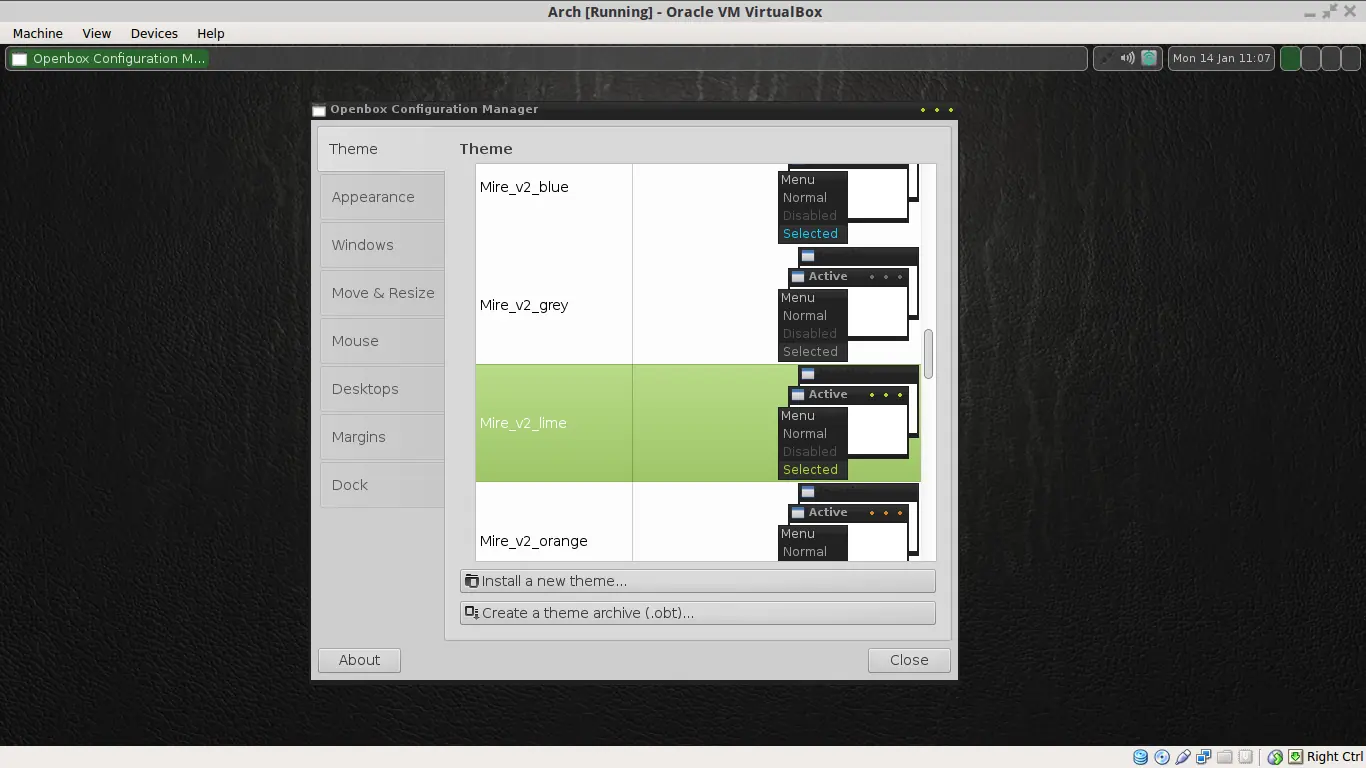Click Create a theme archive button
Screen dimensions: 1366x768
[x=698, y=613]
